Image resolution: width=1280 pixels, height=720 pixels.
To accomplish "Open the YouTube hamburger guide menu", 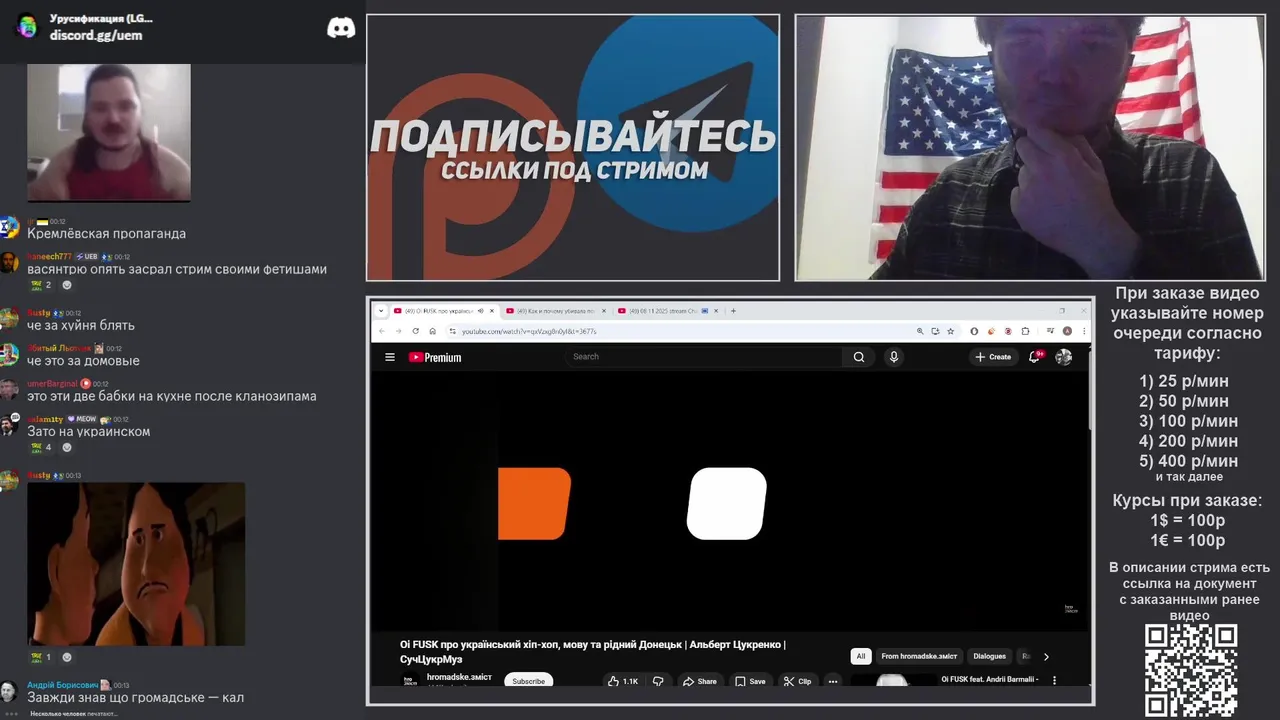I will (x=390, y=357).
